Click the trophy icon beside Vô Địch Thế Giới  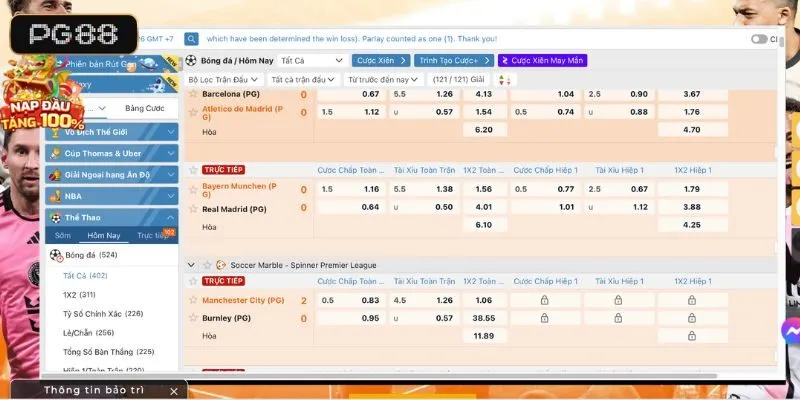click(56, 132)
